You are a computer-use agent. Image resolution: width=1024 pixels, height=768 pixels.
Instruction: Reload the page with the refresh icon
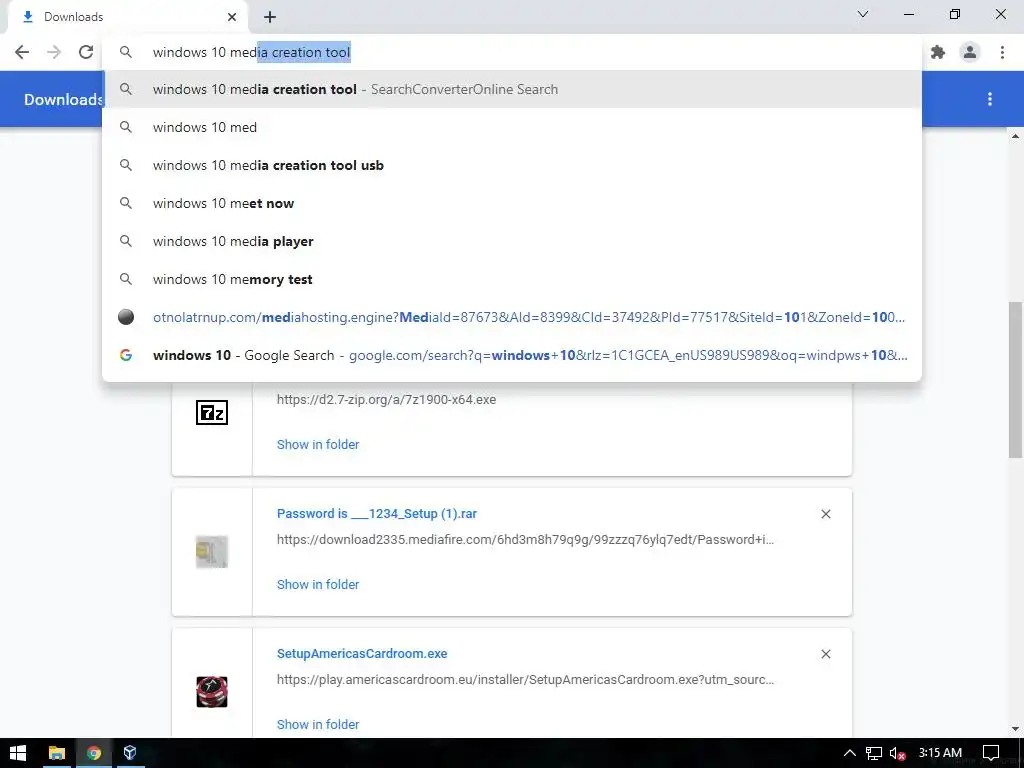(x=86, y=52)
